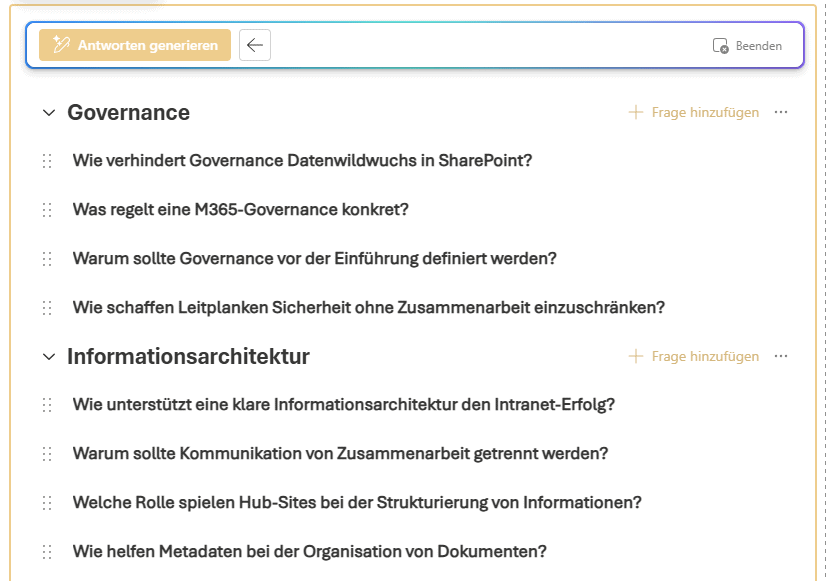Open the Governance section more options menu
836x581 pixels.
781,112
